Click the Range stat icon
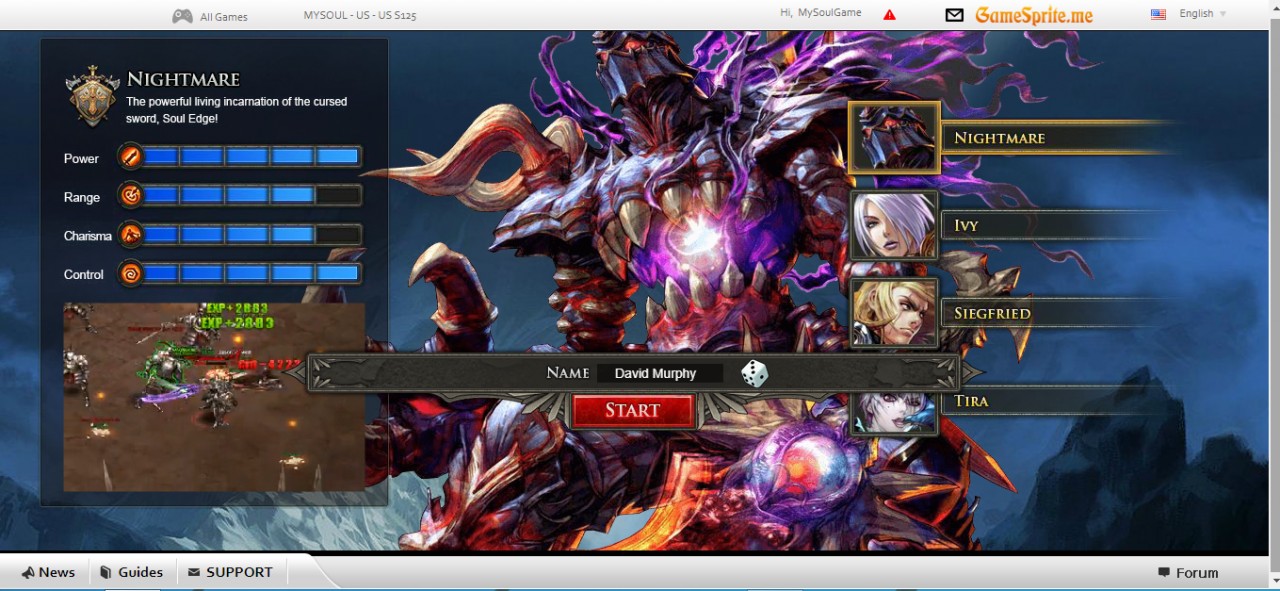 coord(131,196)
